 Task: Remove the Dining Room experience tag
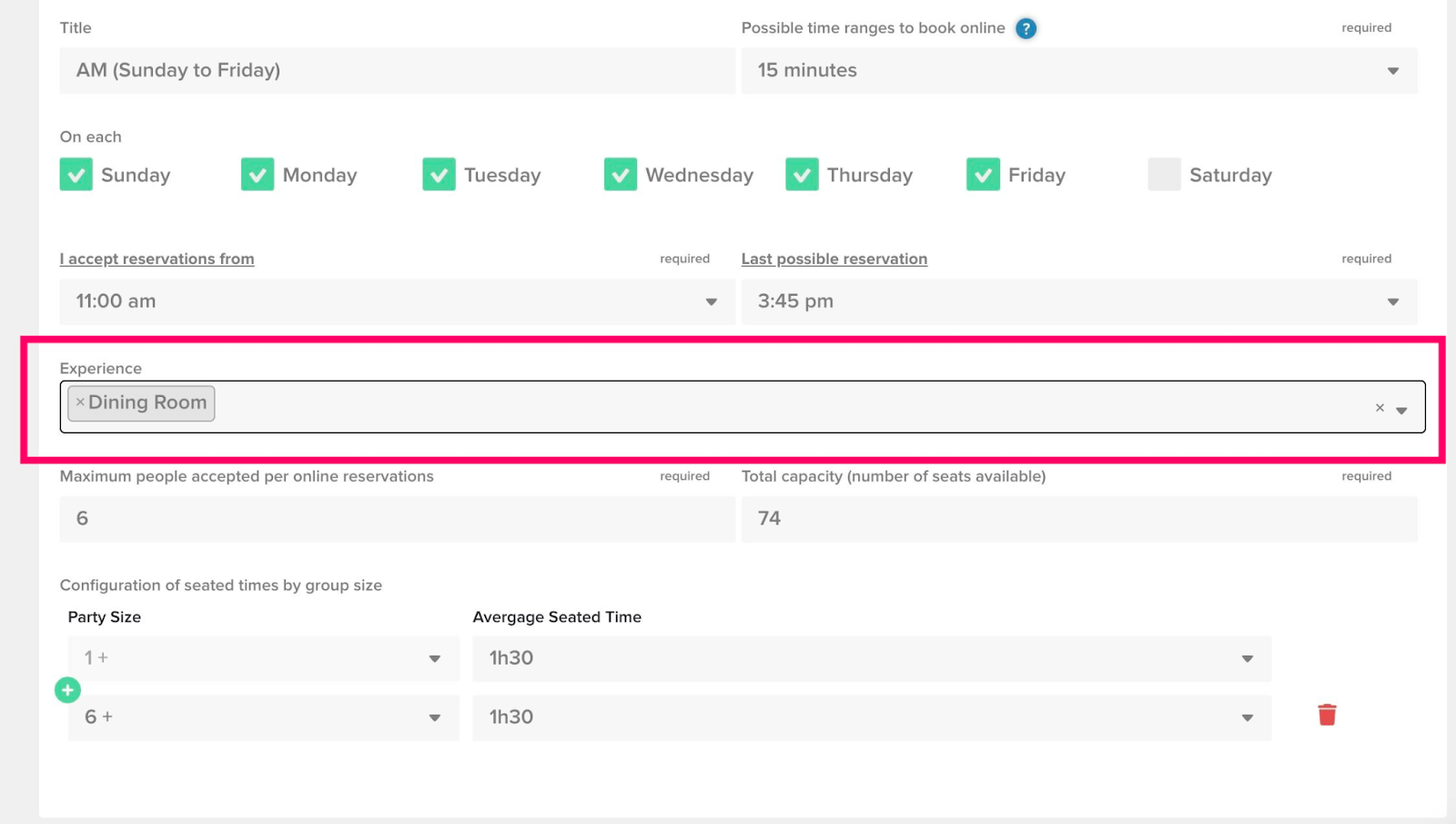coord(80,402)
